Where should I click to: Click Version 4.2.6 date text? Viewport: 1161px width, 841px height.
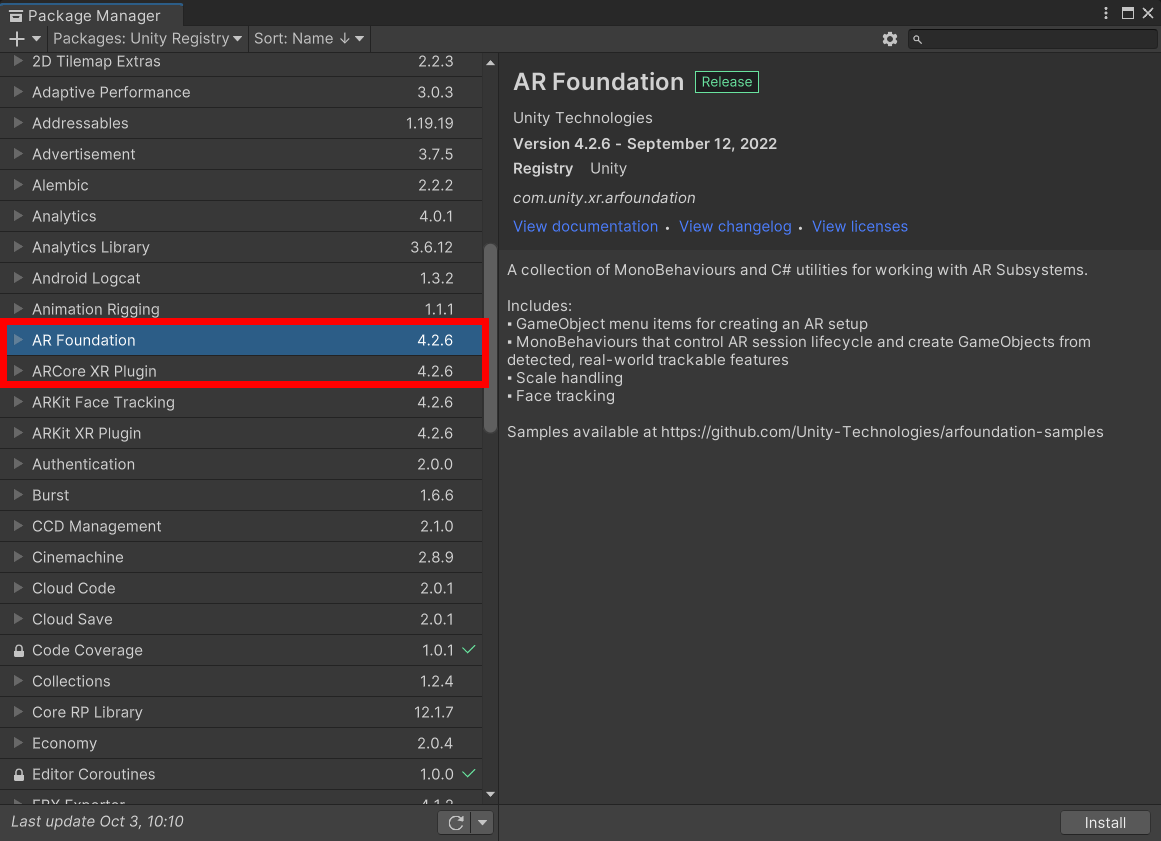pos(645,144)
